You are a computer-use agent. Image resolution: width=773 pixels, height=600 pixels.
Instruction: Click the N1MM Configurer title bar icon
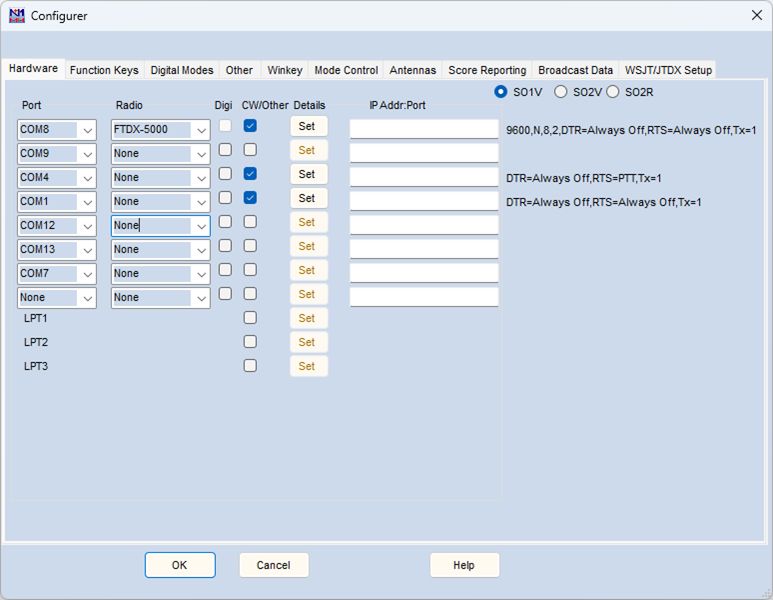tap(17, 16)
